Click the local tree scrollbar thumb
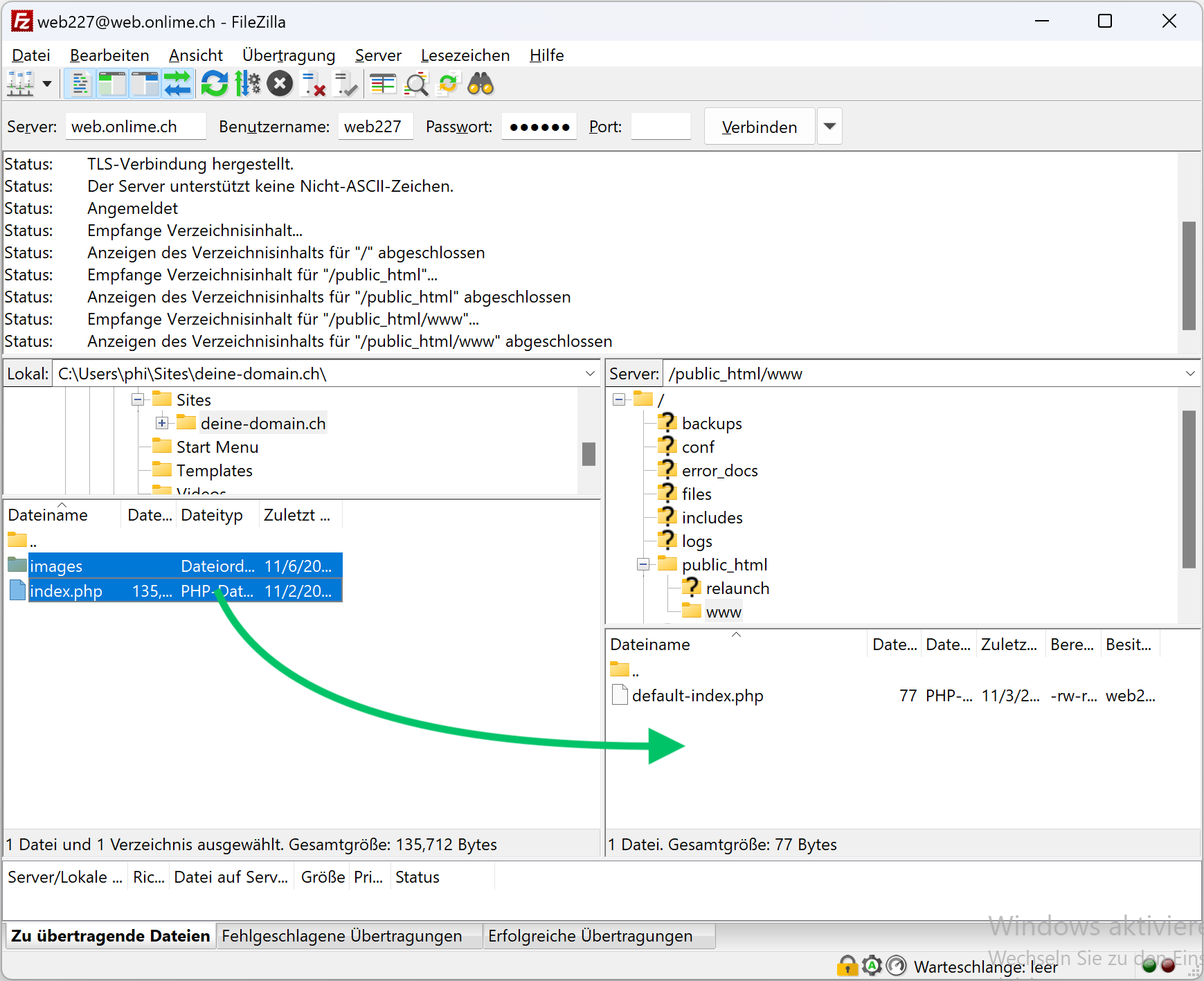The height and width of the screenshot is (981, 1204). tap(588, 454)
